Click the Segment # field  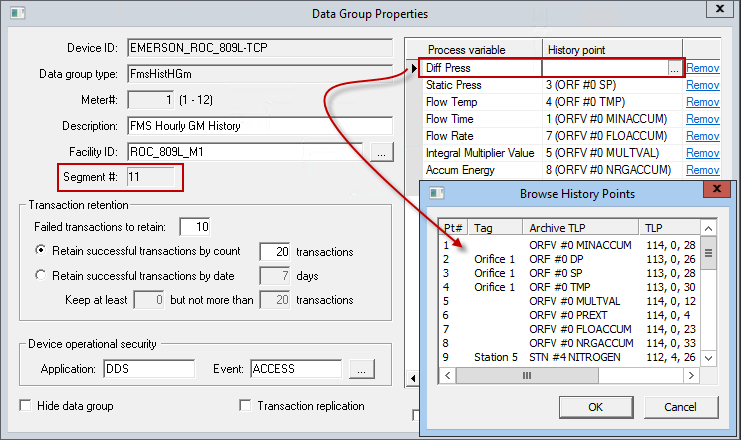(x=151, y=177)
